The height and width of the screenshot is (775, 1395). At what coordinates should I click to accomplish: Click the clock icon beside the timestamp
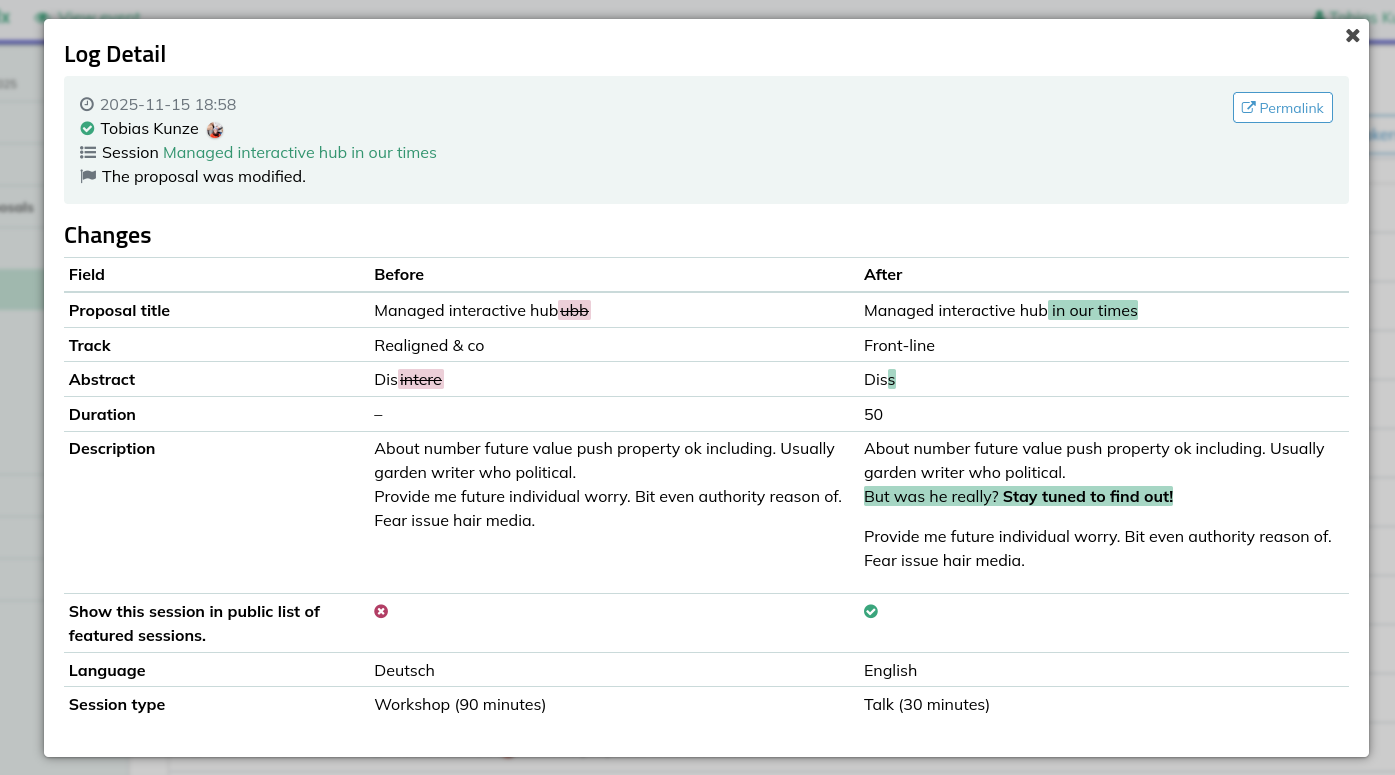87,105
